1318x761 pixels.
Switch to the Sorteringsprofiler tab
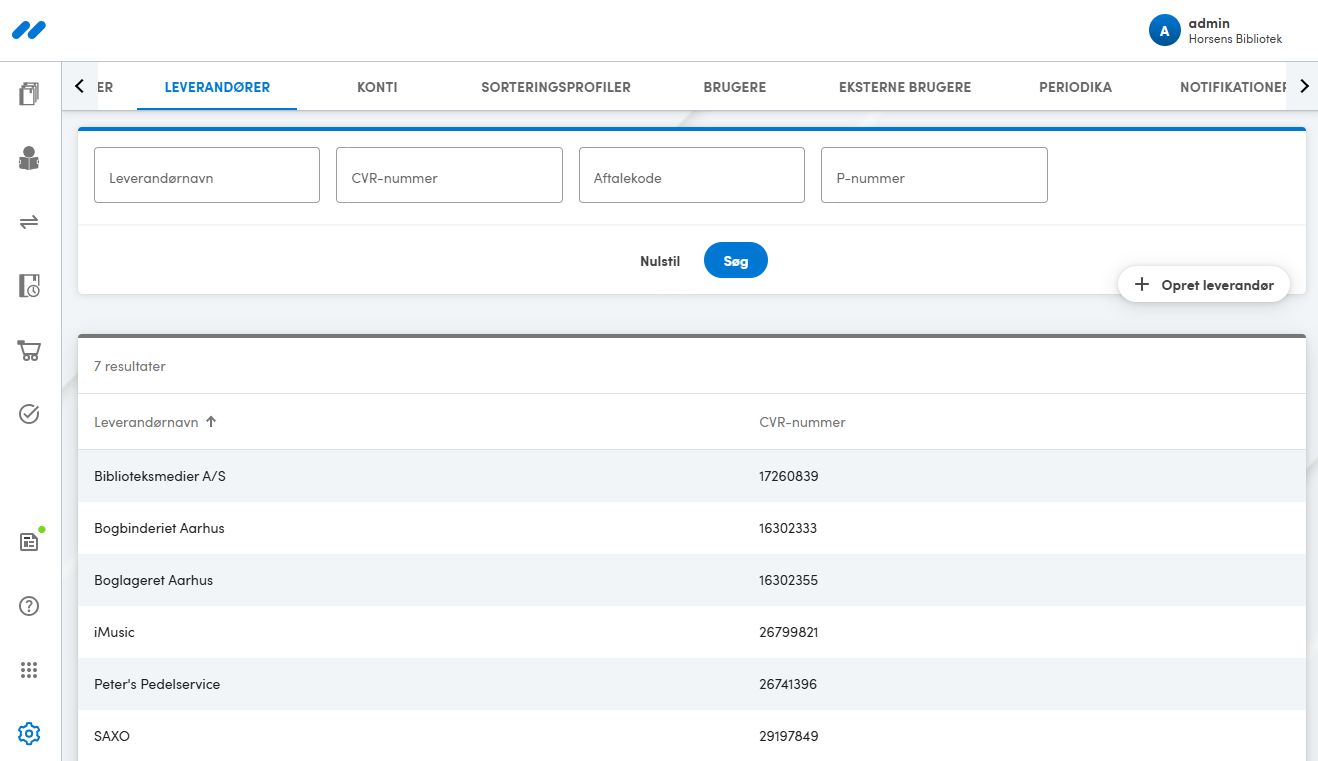(x=556, y=87)
